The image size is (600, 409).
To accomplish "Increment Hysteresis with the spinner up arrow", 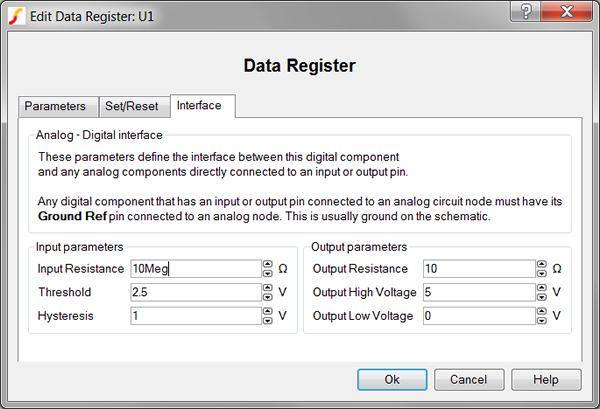I will (x=267, y=312).
